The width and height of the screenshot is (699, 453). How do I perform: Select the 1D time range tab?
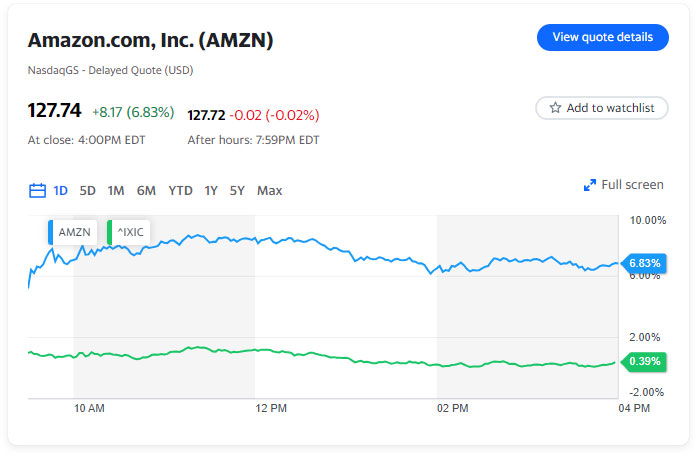coord(61,190)
